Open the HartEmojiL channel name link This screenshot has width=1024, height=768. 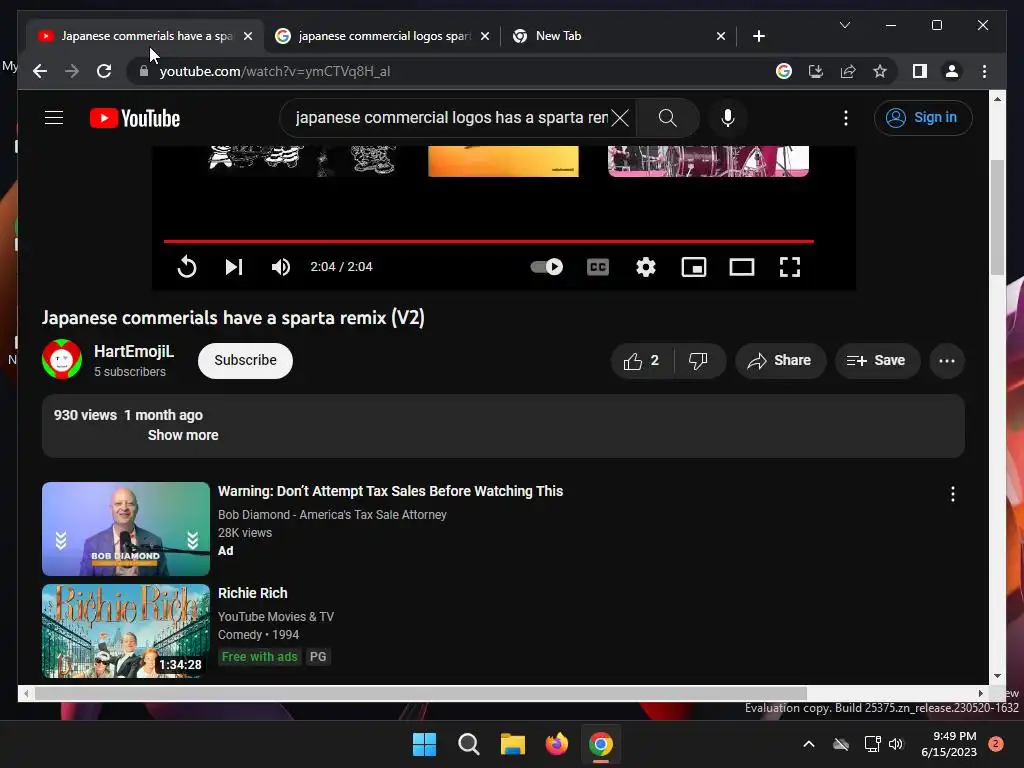pos(134,351)
